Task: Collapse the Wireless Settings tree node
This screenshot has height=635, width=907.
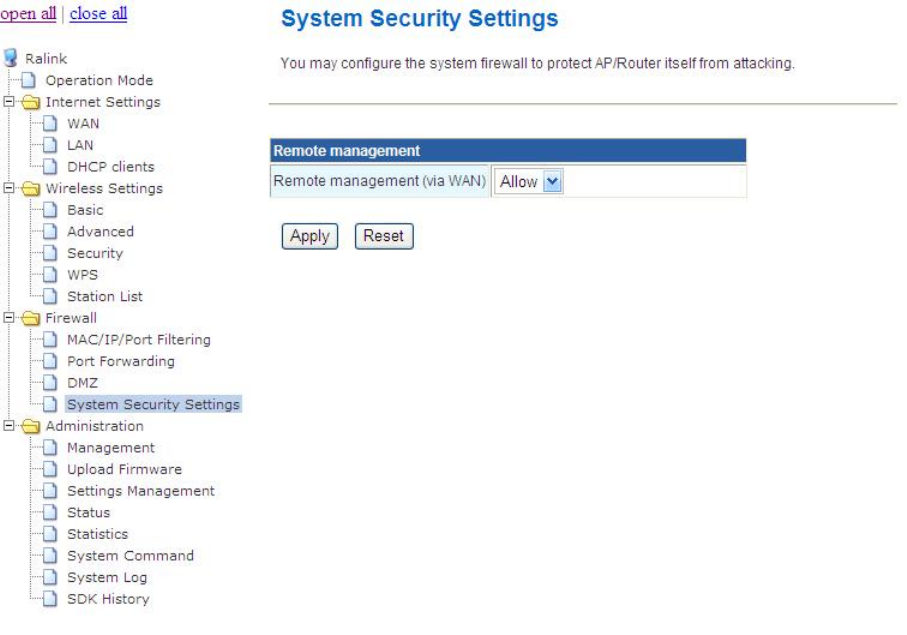Action: [x=10, y=188]
